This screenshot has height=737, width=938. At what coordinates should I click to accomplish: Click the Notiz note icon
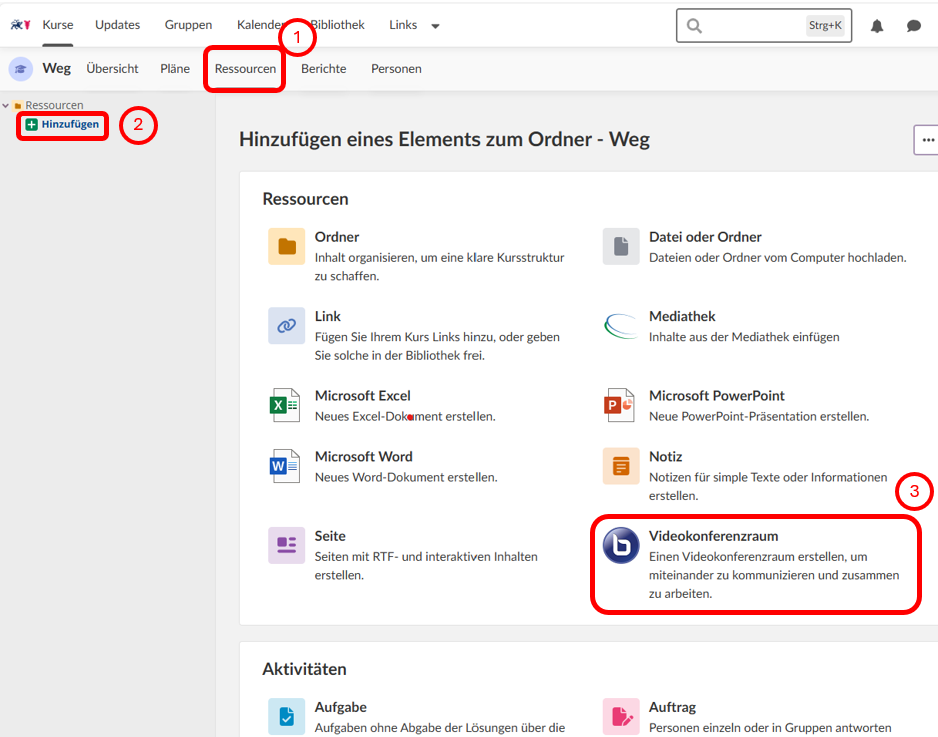[x=620, y=466]
